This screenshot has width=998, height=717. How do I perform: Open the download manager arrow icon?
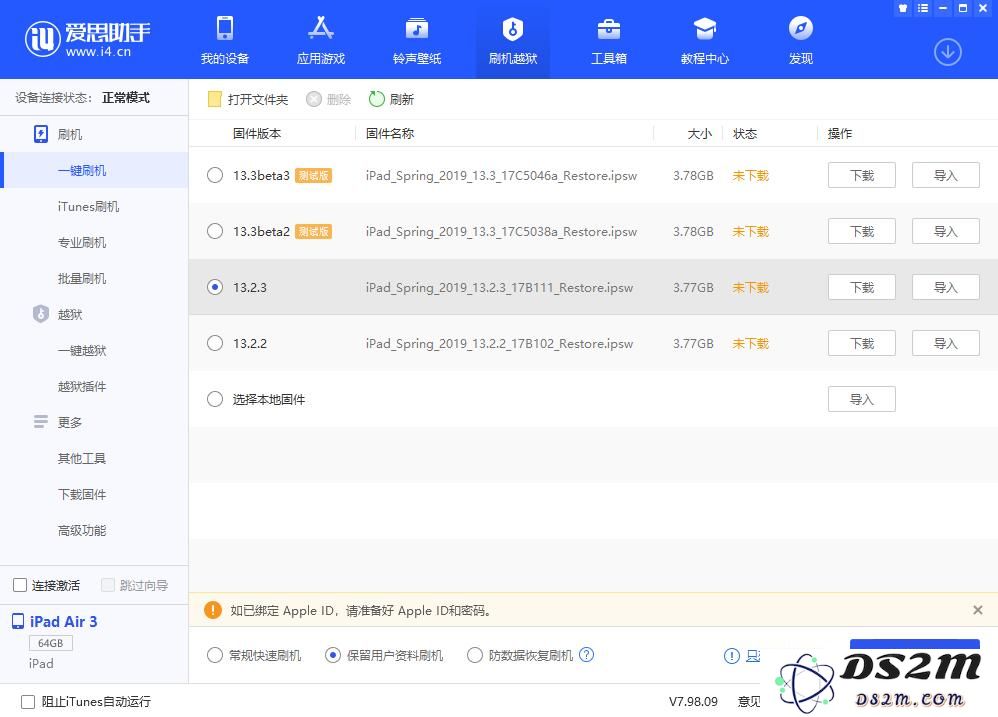tap(948, 52)
